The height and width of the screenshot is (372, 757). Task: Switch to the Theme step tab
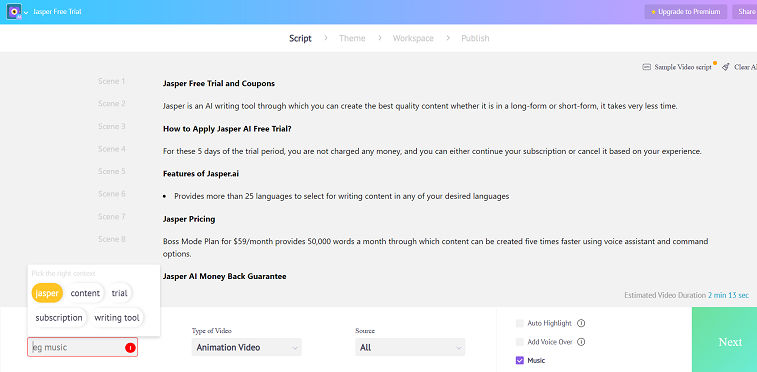[x=352, y=38]
